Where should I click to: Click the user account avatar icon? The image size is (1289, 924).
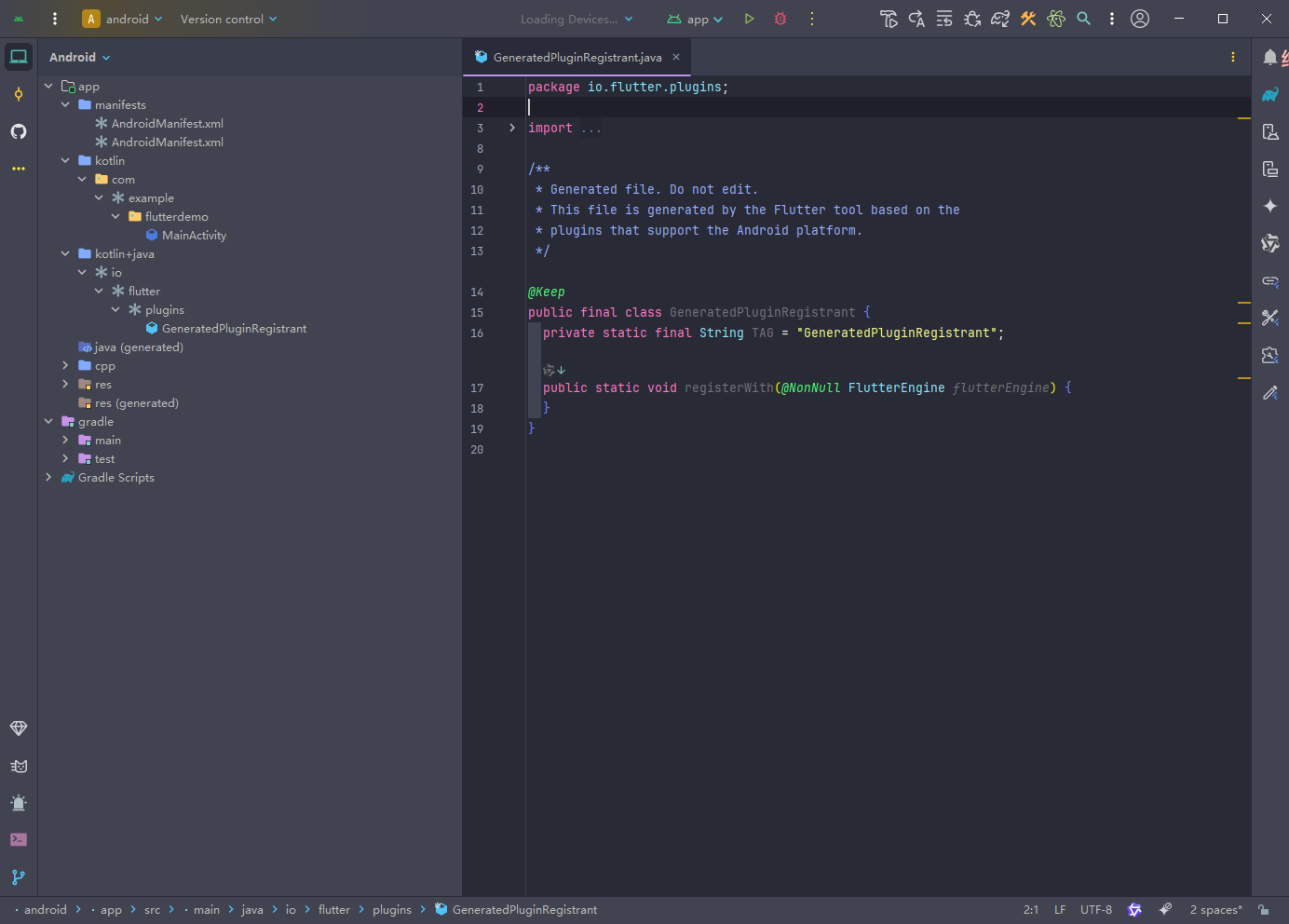1140,19
